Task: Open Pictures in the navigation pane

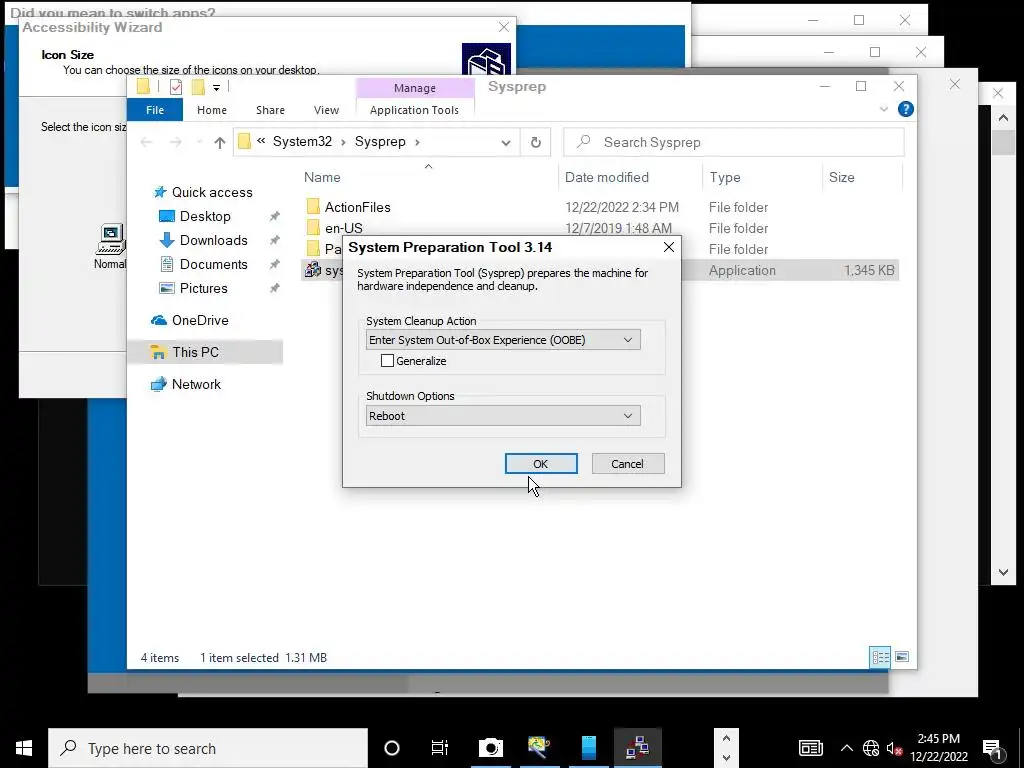Action: [204, 288]
